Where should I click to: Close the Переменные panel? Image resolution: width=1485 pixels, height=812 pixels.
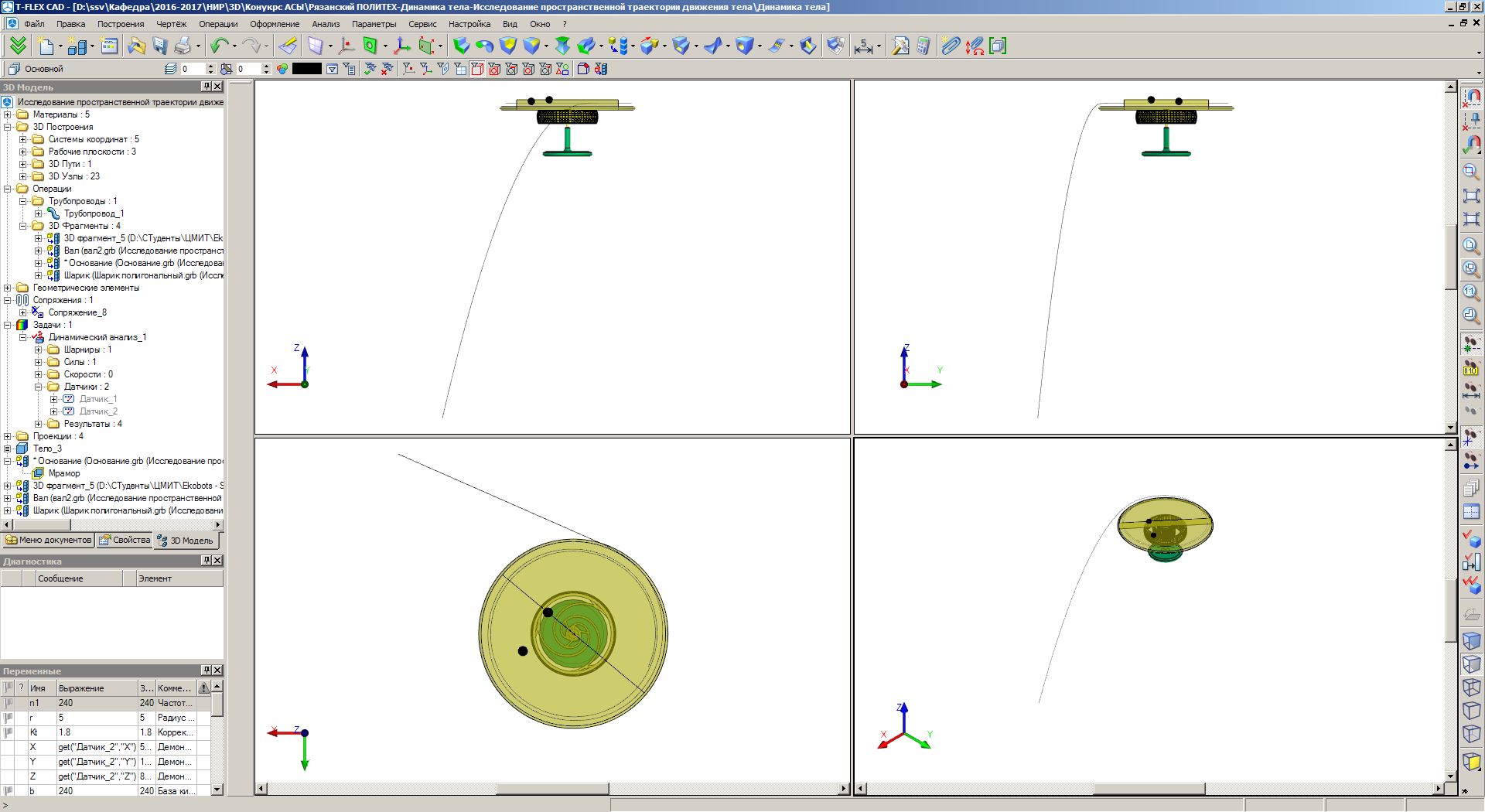tap(217, 670)
